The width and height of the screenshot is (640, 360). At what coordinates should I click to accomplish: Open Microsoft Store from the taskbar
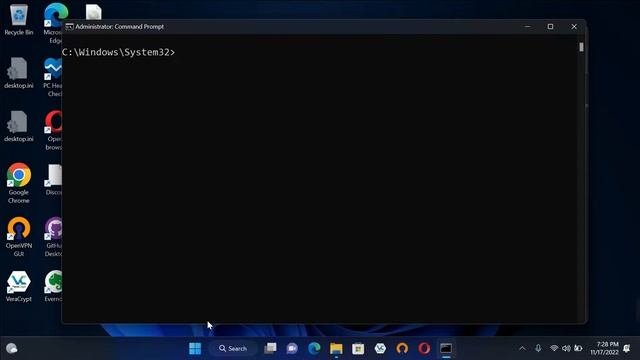[358, 348]
